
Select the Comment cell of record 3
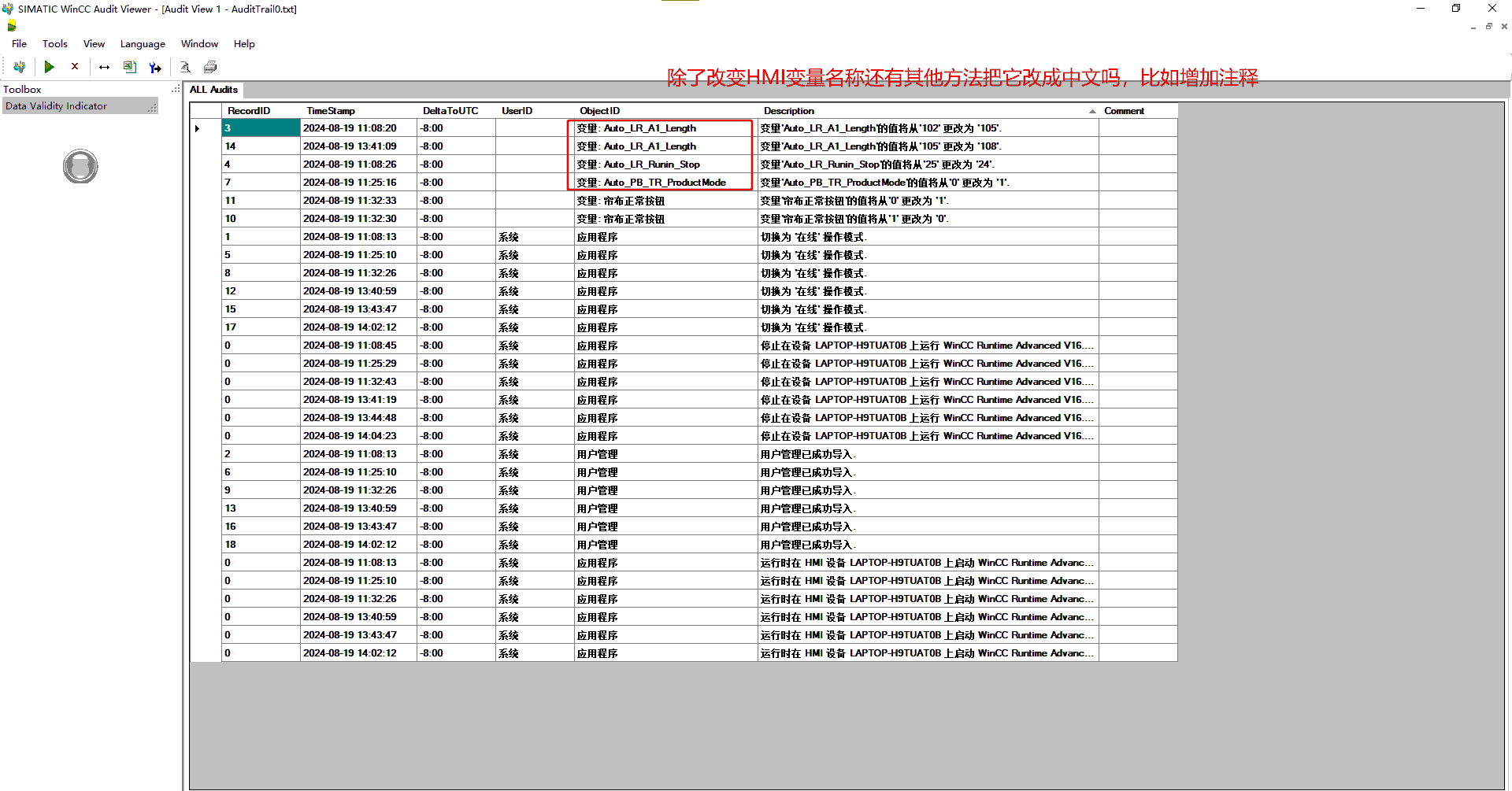point(1138,128)
